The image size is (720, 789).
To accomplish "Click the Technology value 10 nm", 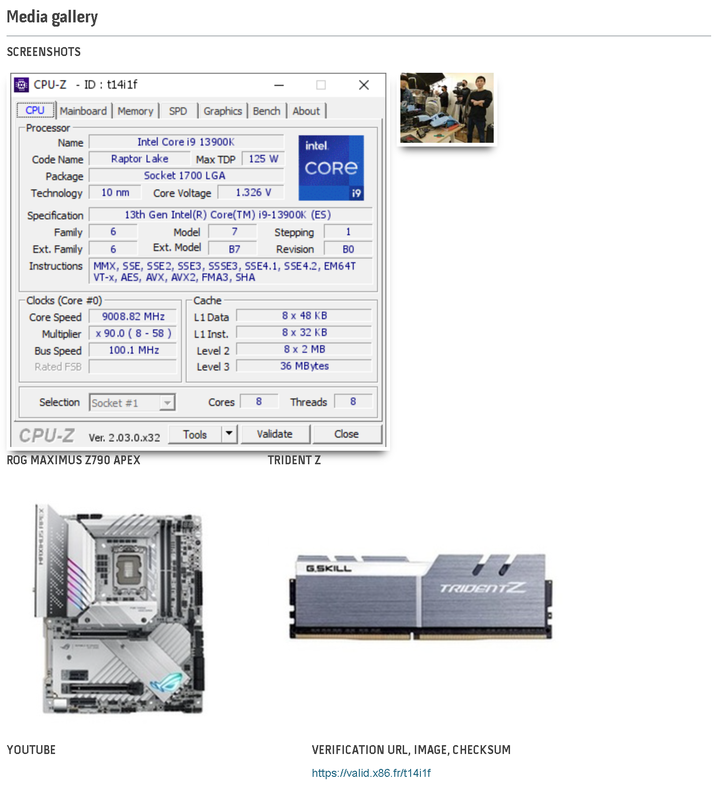I will [115, 192].
